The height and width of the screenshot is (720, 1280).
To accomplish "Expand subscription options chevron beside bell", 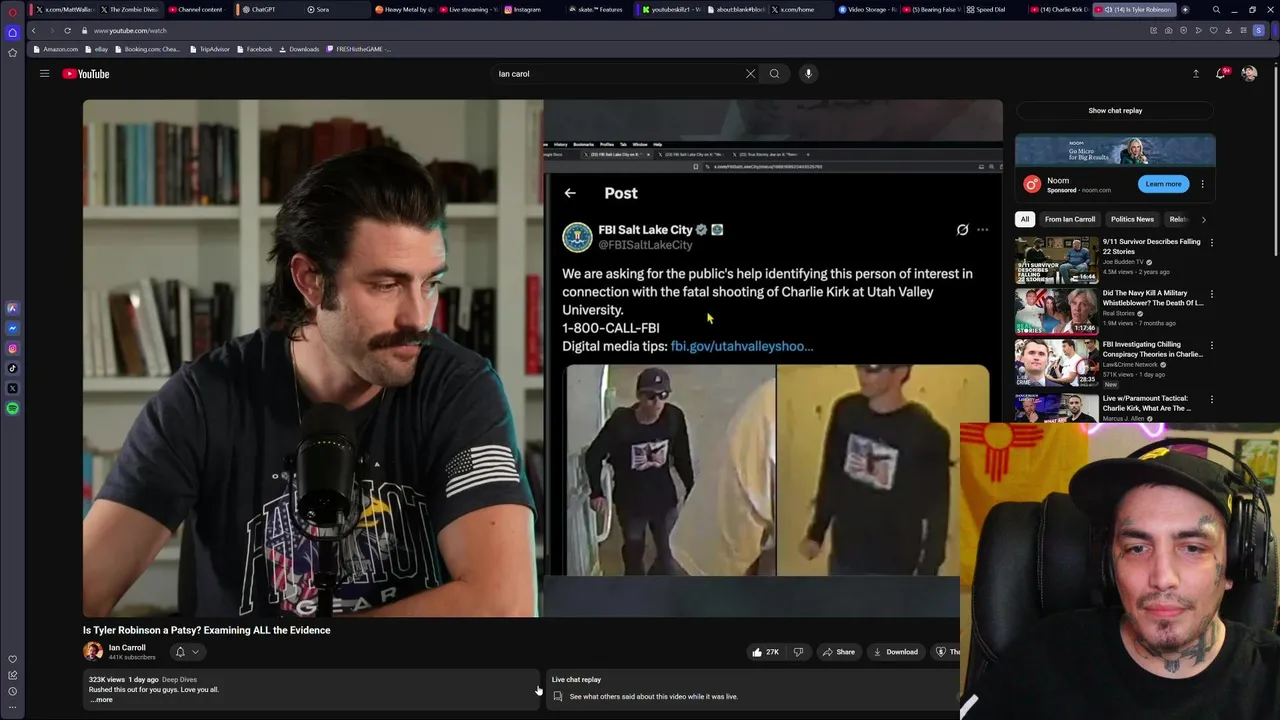I will coord(195,652).
